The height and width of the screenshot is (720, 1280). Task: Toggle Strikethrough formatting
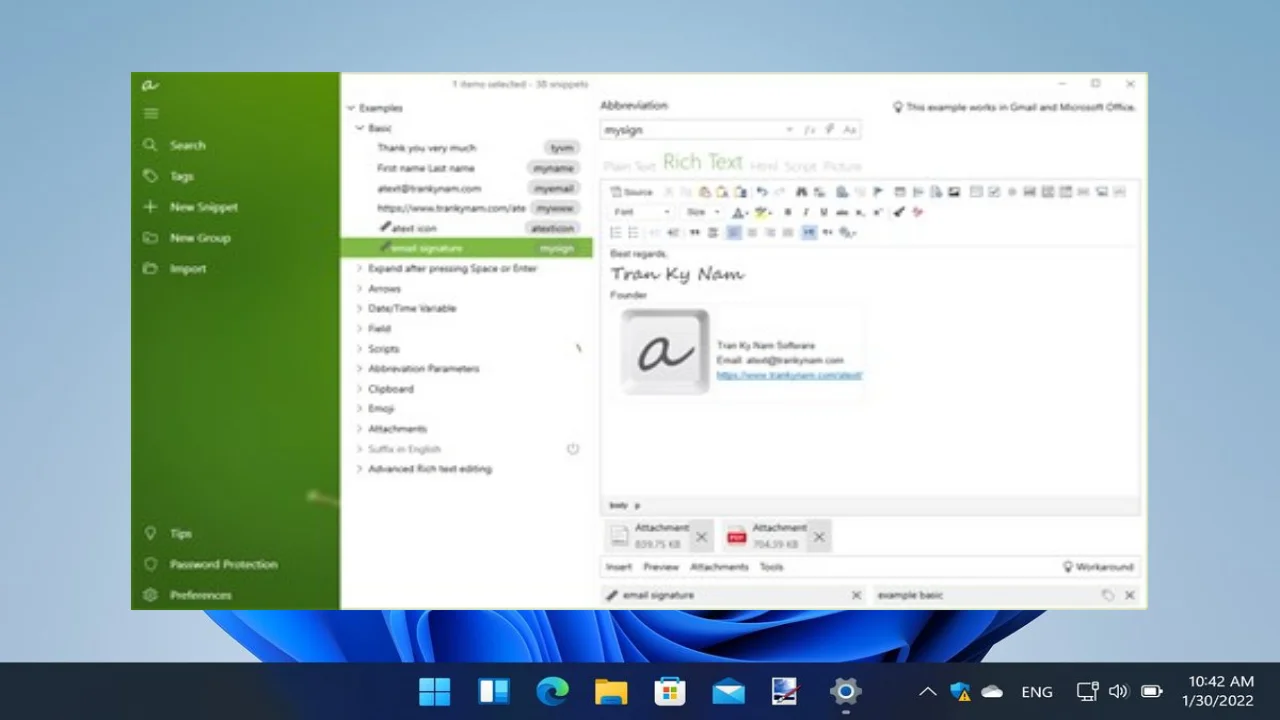[x=842, y=212]
